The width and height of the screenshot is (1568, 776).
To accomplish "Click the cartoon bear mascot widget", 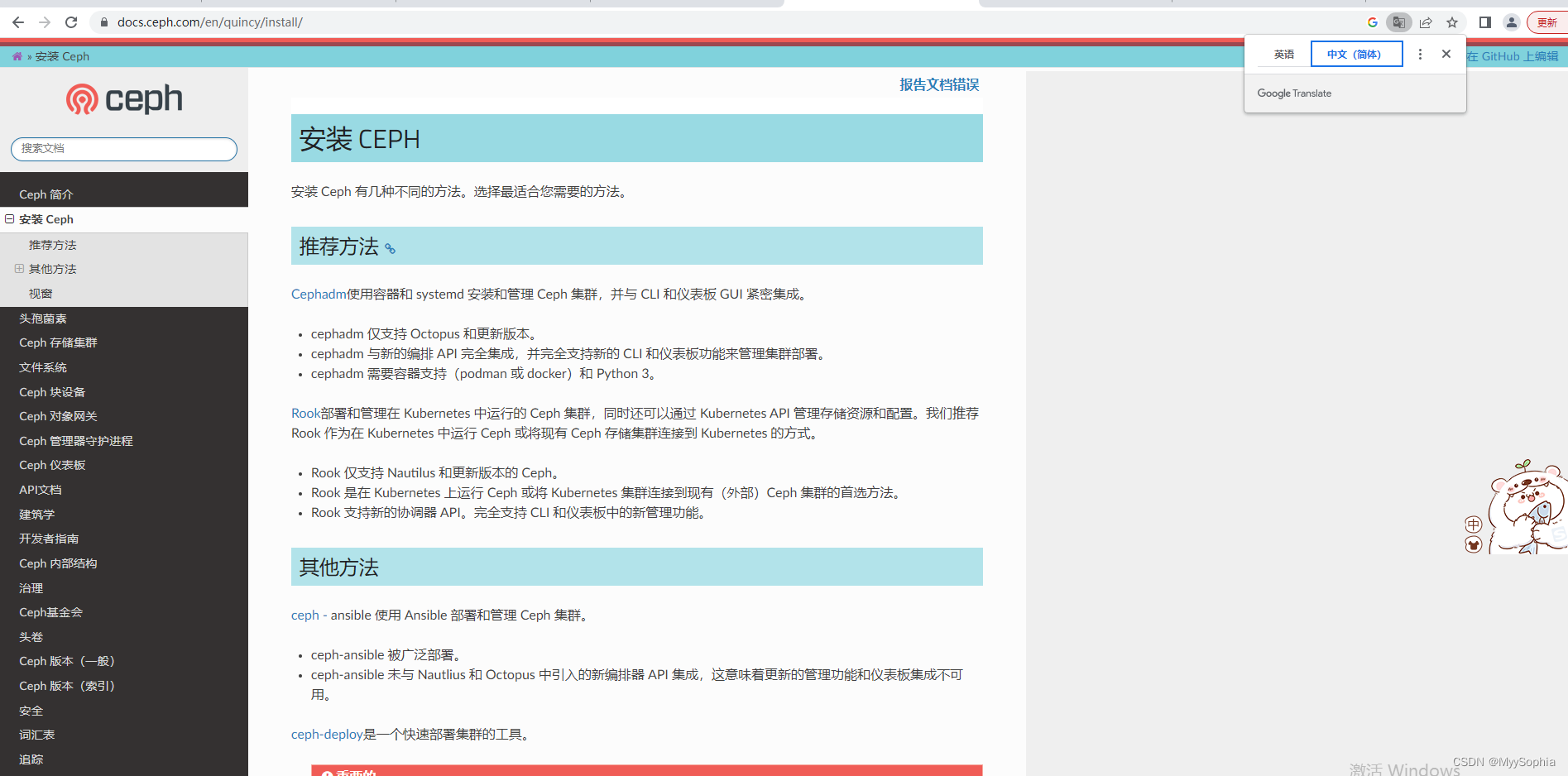I will (x=1527, y=507).
